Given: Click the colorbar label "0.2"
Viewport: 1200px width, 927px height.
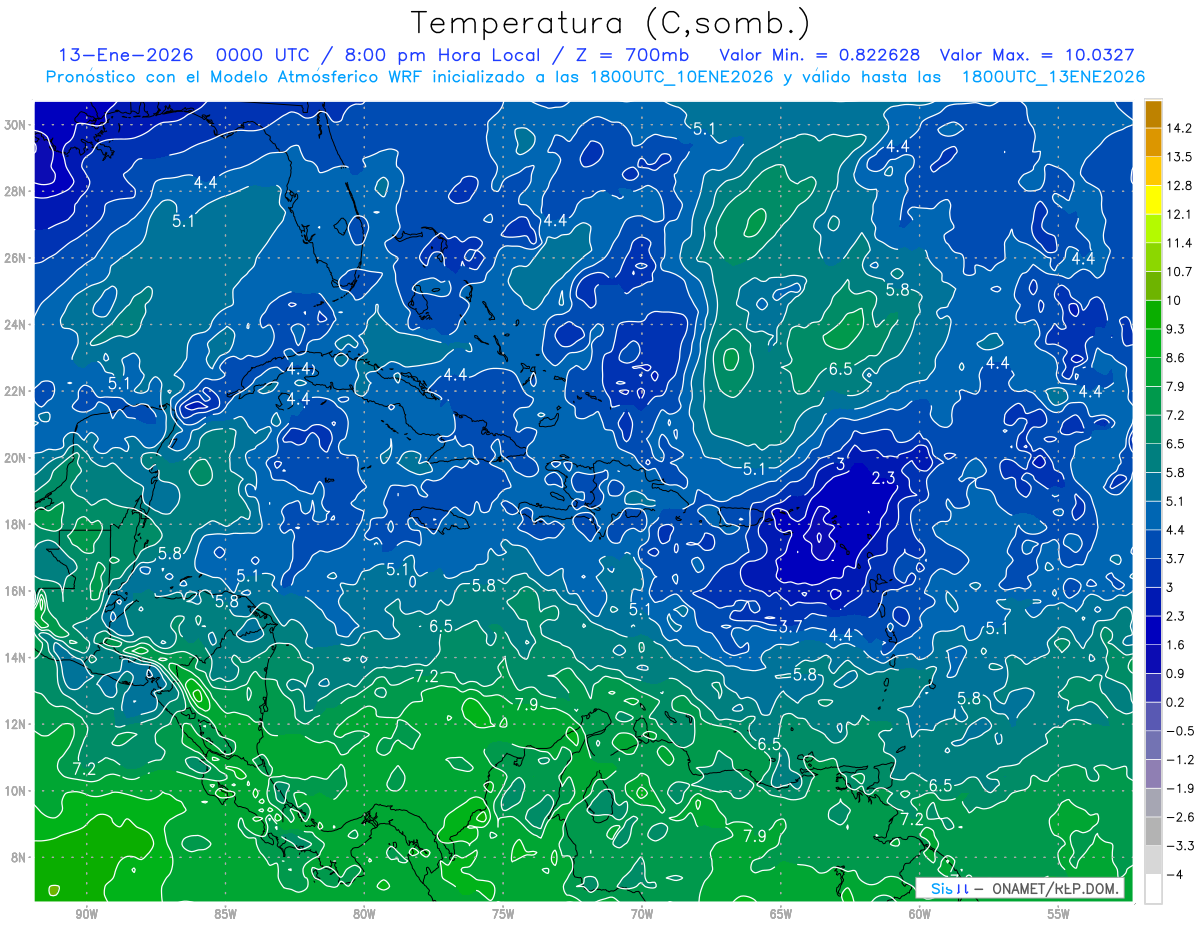Looking at the screenshot, I should pyautogui.click(x=1176, y=702).
